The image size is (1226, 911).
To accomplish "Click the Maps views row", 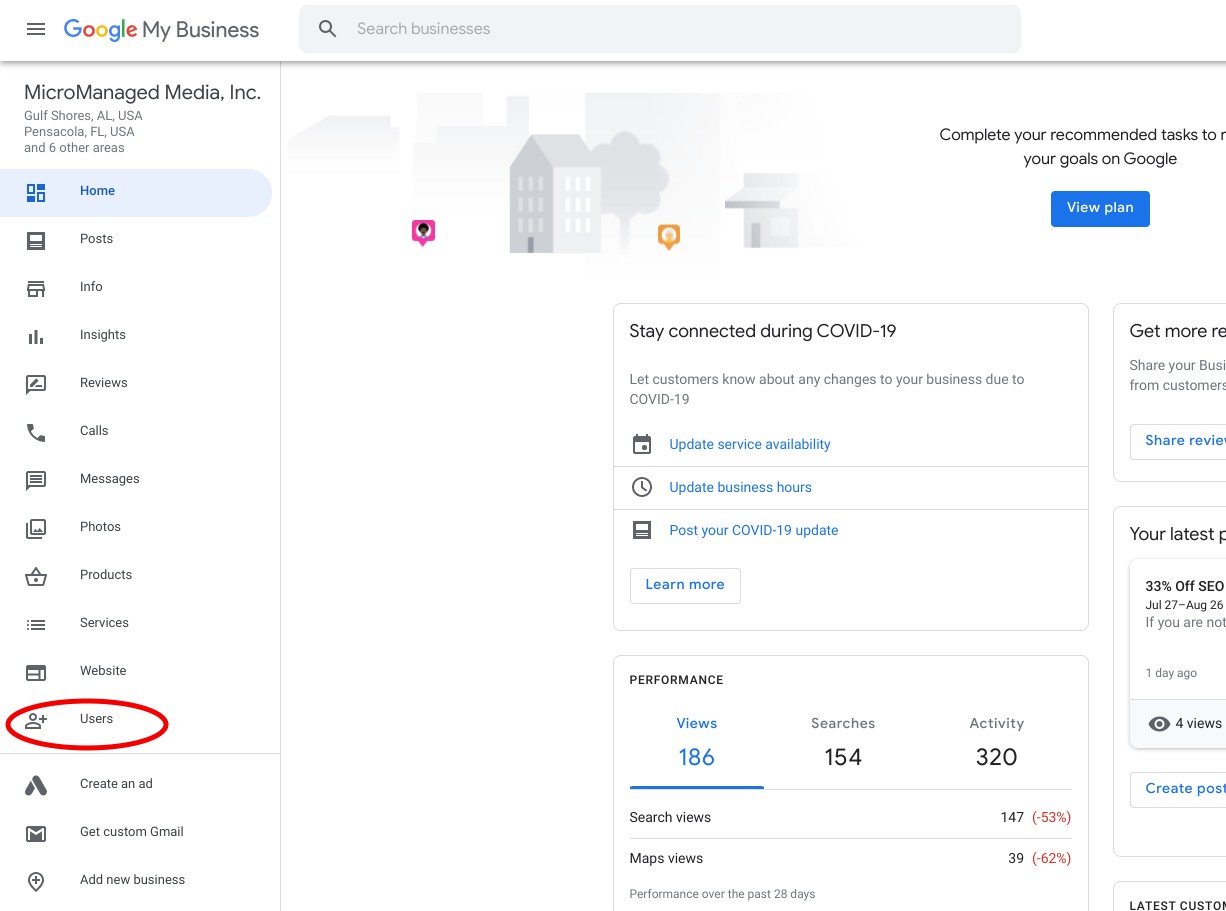I will pyautogui.click(x=850, y=859).
